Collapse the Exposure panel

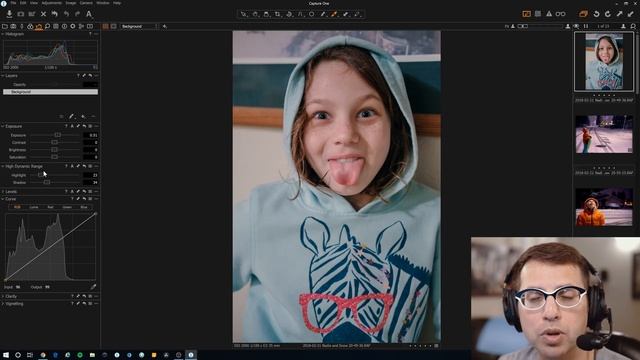tap(3, 127)
